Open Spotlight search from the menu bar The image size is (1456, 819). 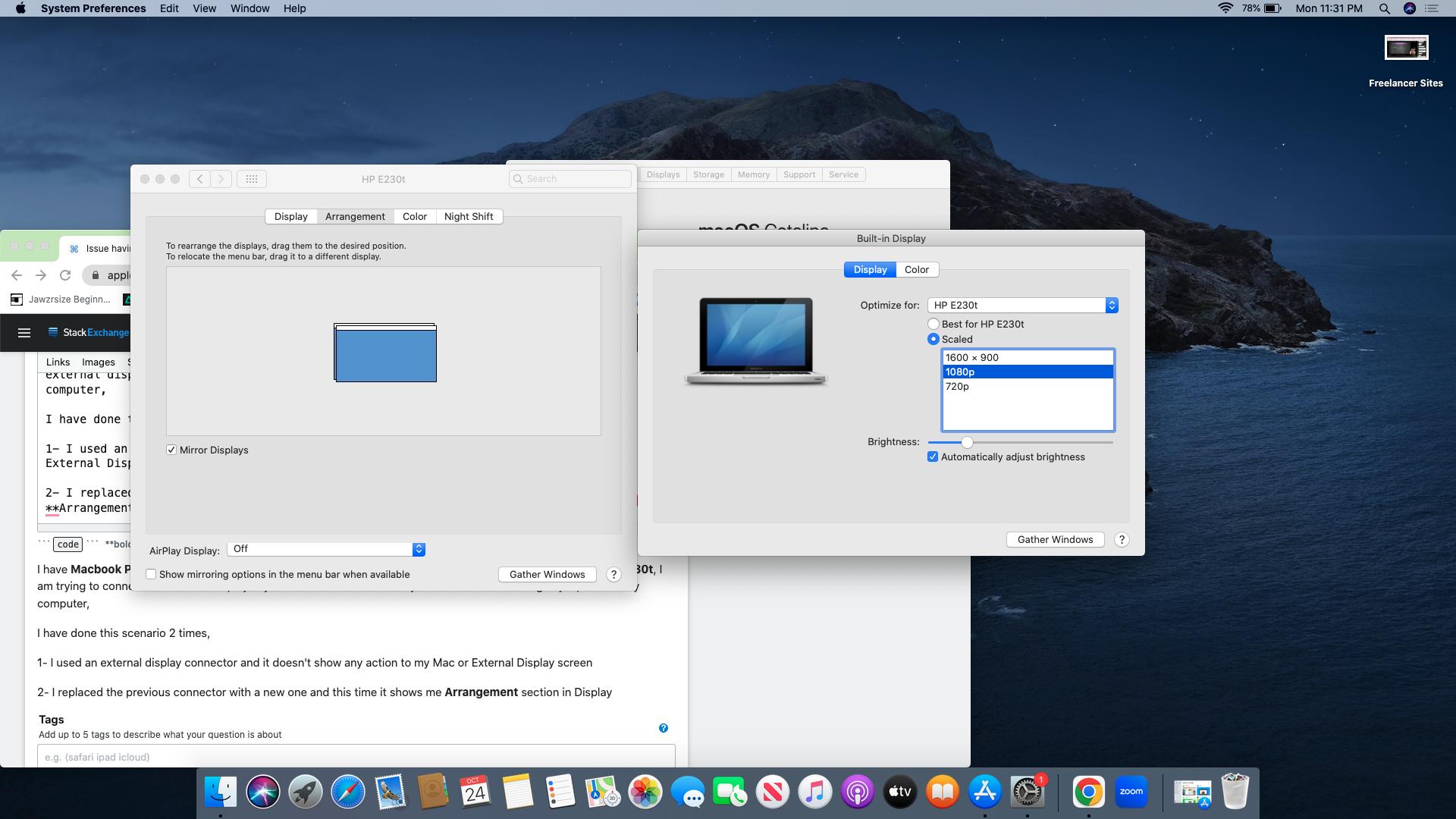[1384, 8]
